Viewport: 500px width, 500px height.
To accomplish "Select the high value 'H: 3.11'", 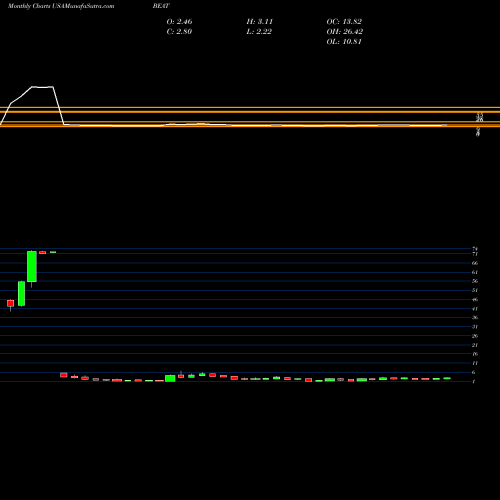I will 260,22.
